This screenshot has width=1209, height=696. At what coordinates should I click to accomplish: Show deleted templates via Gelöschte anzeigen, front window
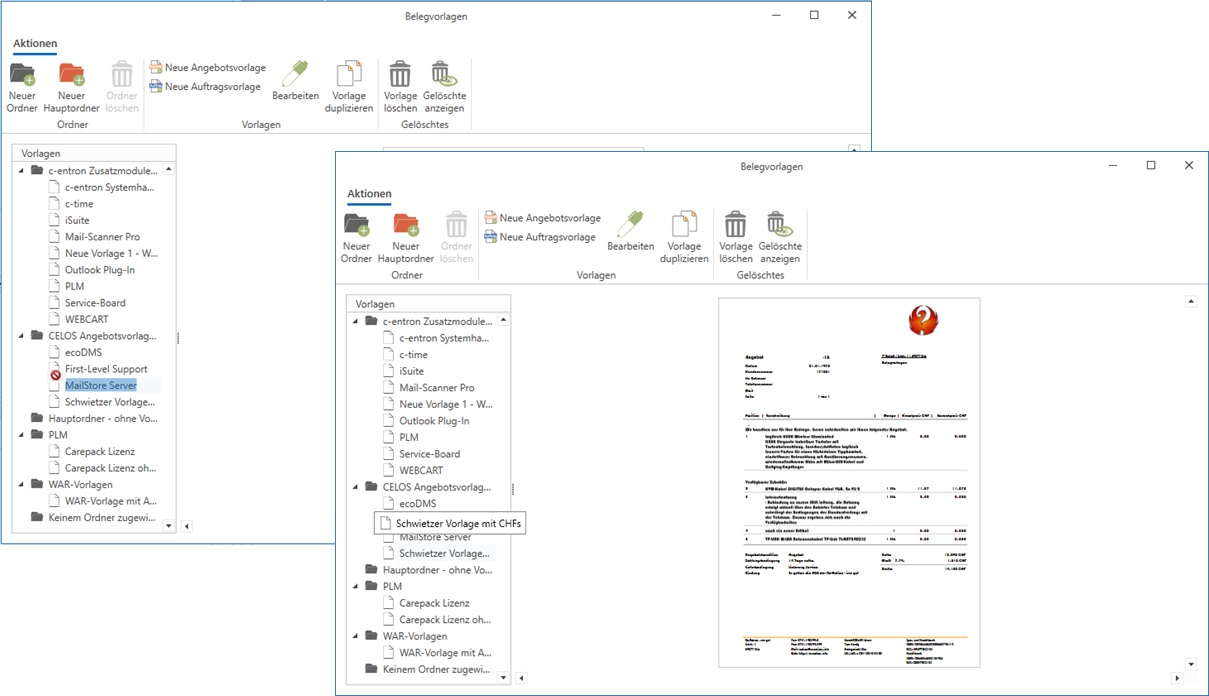click(x=779, y=225)
